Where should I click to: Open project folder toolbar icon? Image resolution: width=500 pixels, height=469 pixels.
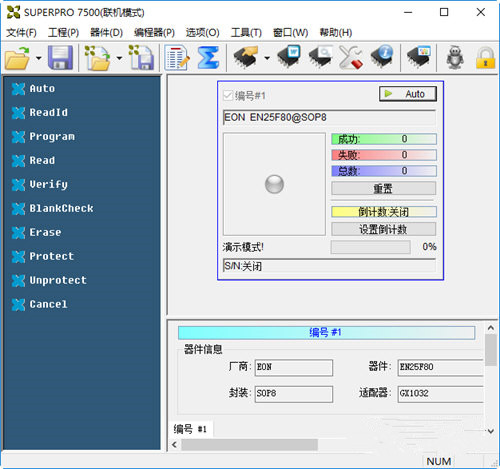pyautogui.click(x=97, y=58)
